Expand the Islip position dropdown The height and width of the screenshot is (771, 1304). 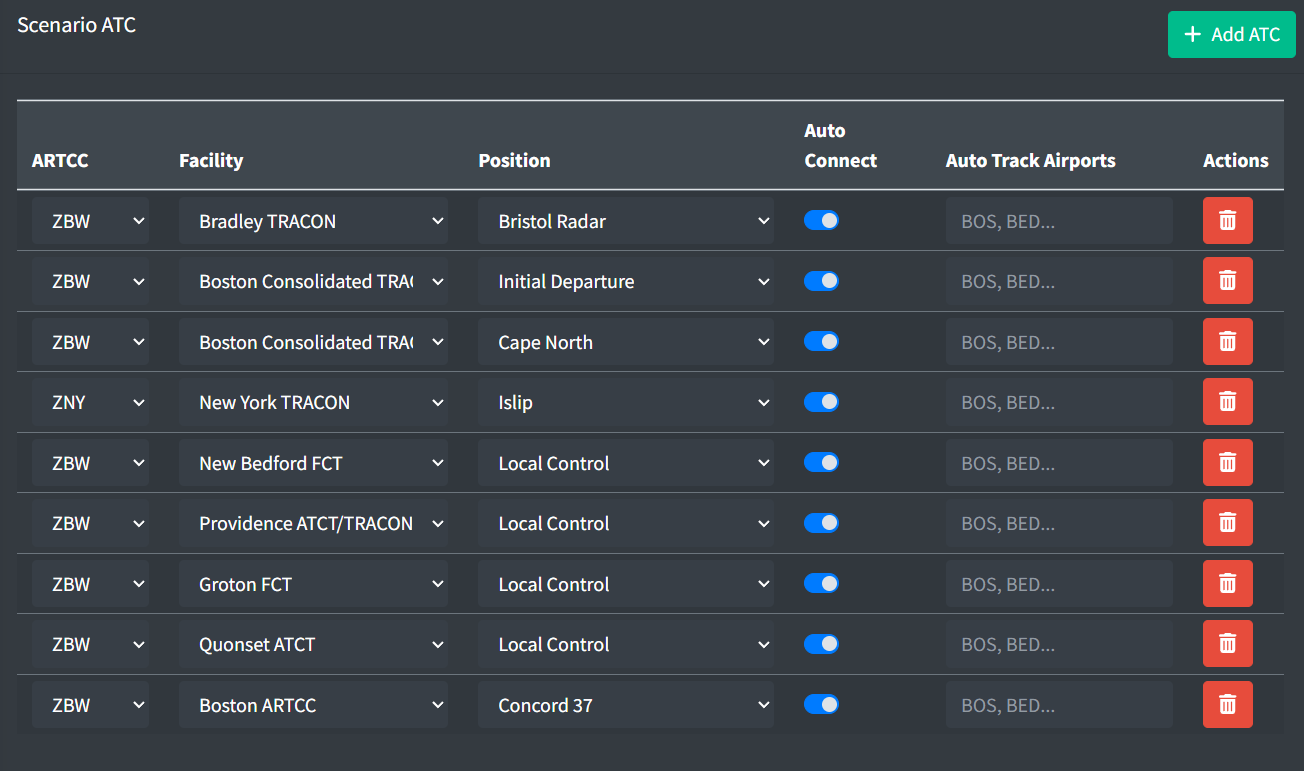[626, 402]
